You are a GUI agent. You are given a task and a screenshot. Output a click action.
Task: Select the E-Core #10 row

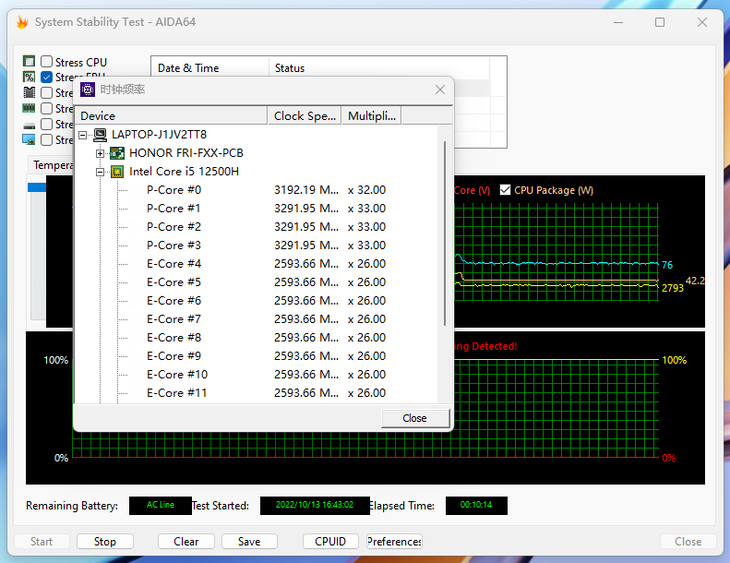256,375
